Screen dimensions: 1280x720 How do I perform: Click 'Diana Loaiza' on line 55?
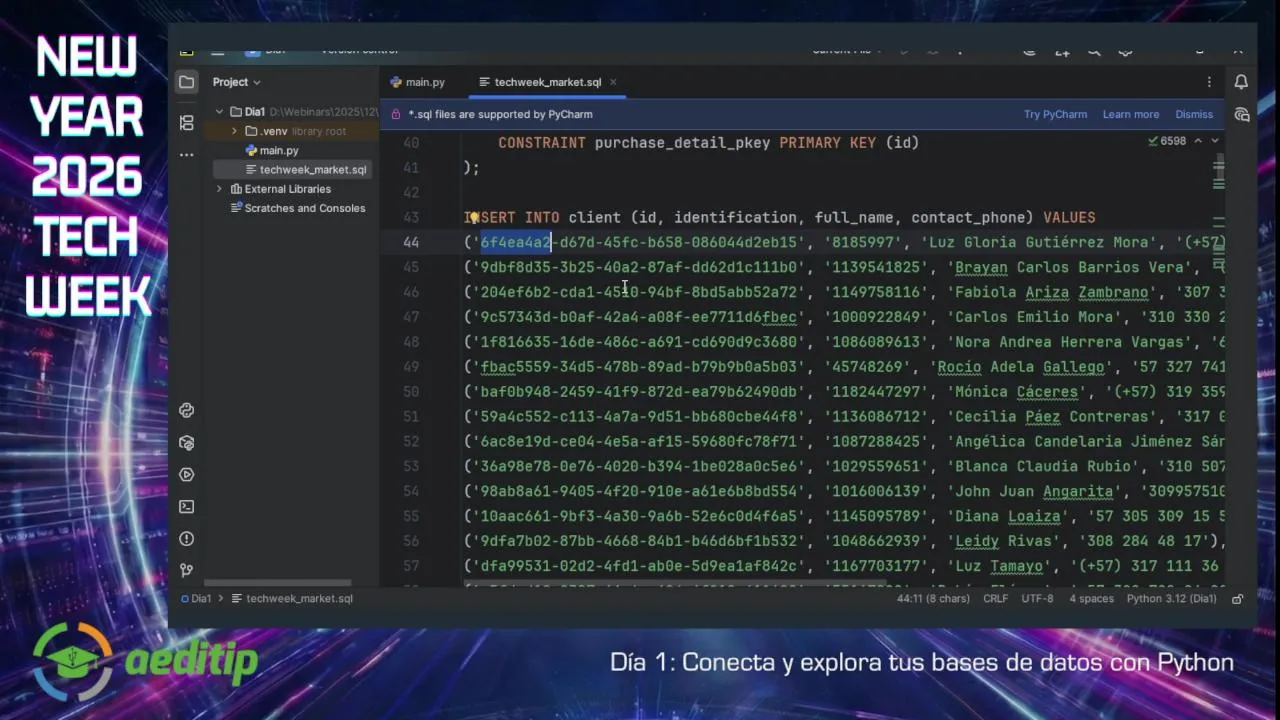(x=1007, y=516)
